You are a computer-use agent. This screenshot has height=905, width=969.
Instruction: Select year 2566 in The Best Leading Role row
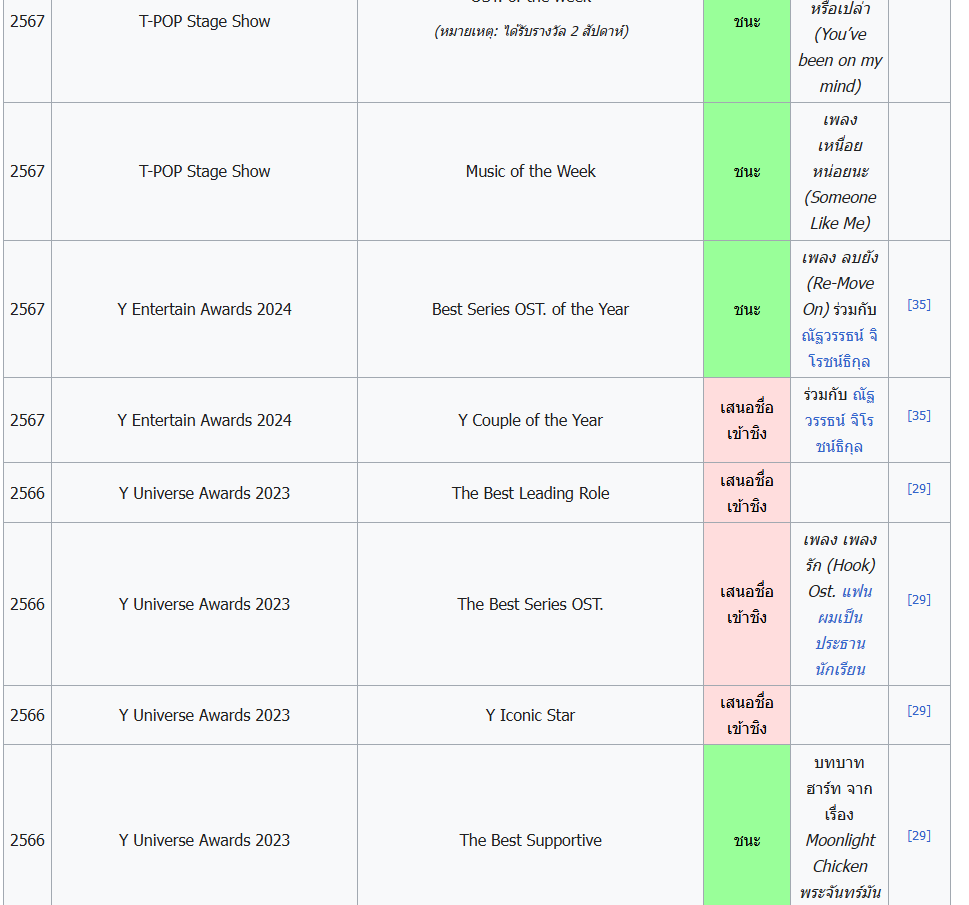click(27, 493)
